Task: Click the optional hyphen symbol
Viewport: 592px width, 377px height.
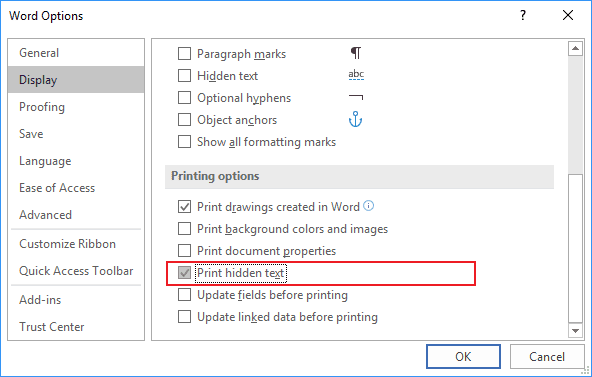Action: (x=356, y=97)
